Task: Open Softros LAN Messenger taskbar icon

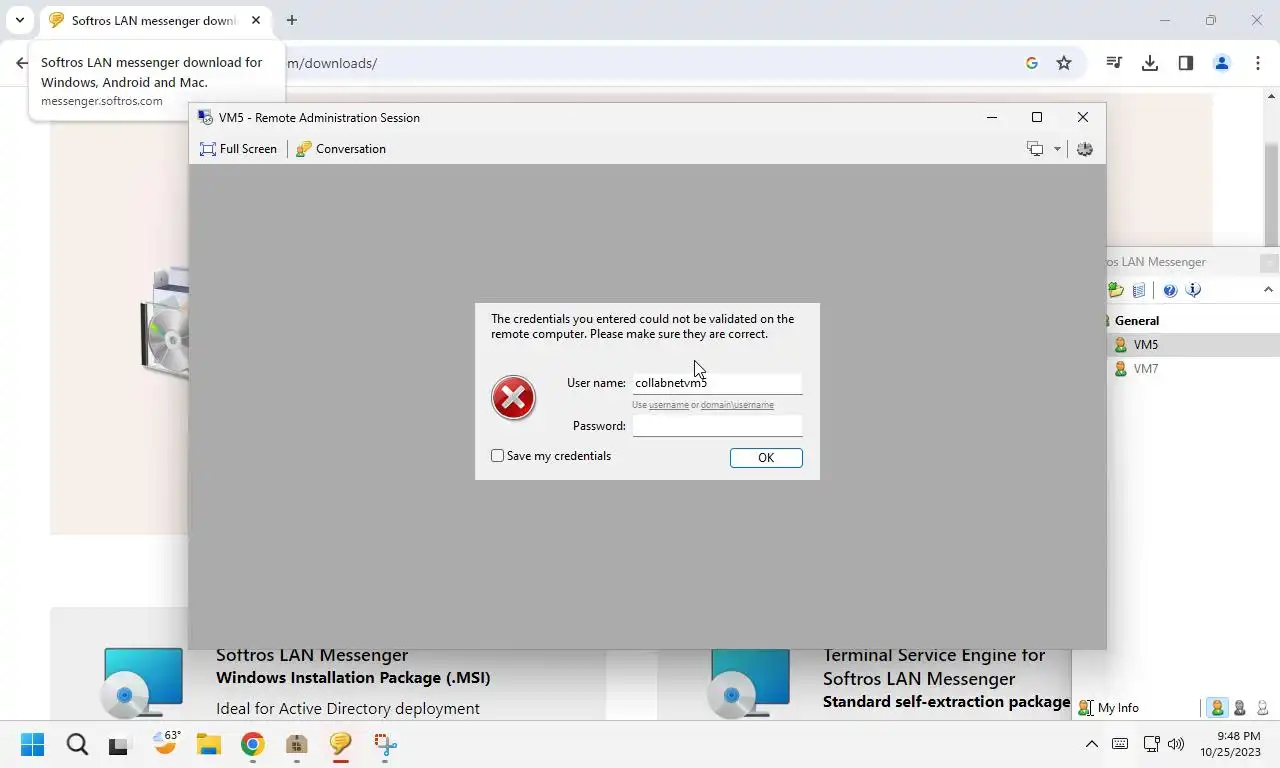Action: [340, 744]
